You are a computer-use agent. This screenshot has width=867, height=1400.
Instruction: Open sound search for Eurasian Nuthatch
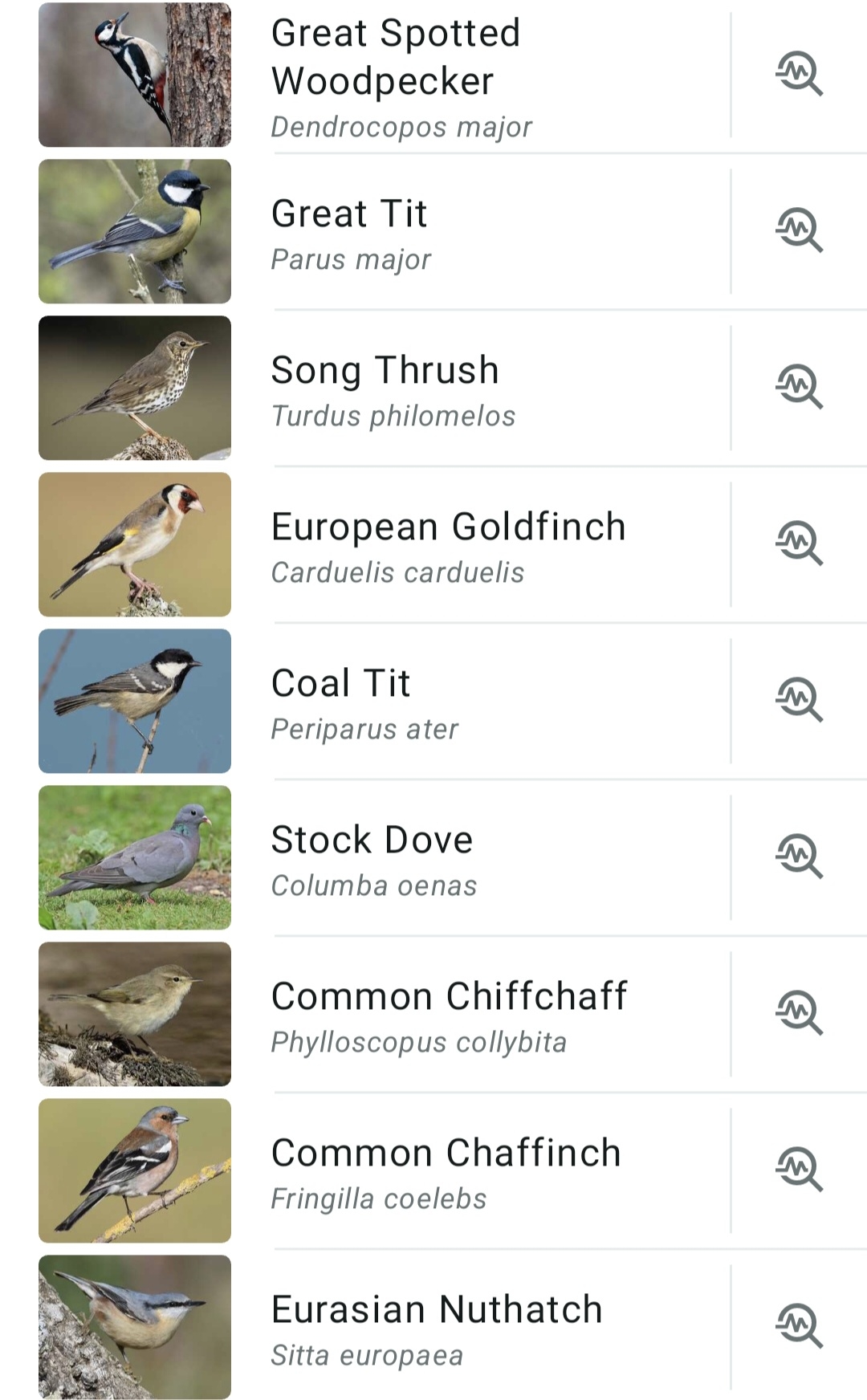click(x=799, y=1326)
